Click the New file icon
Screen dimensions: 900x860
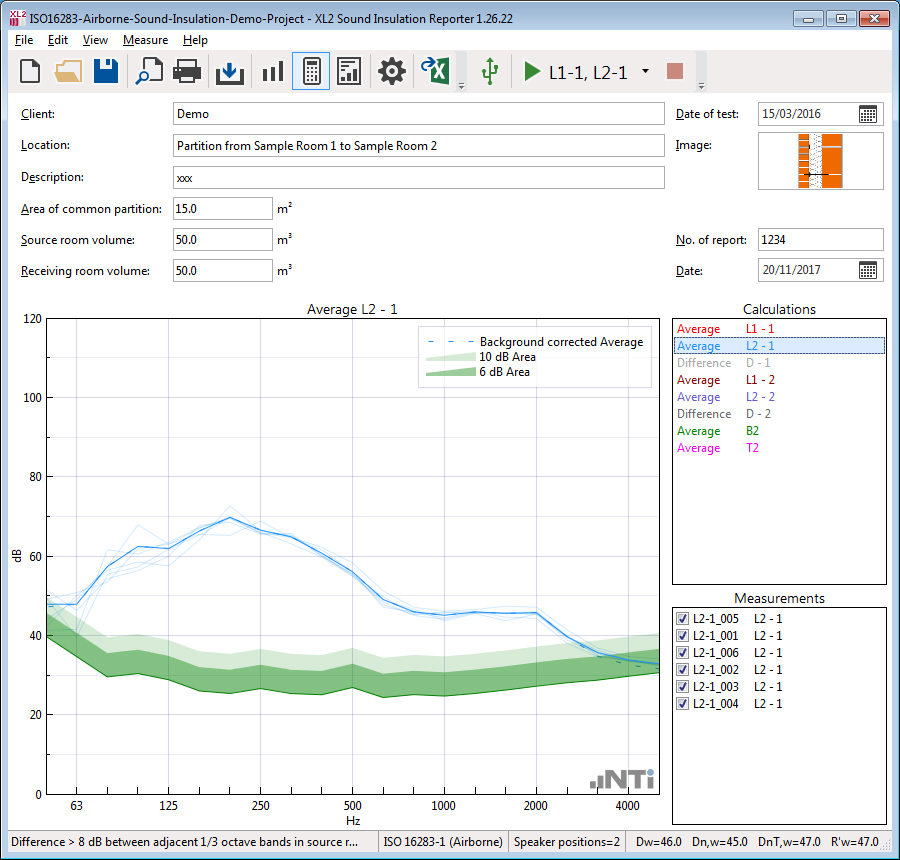click(31, 71)
